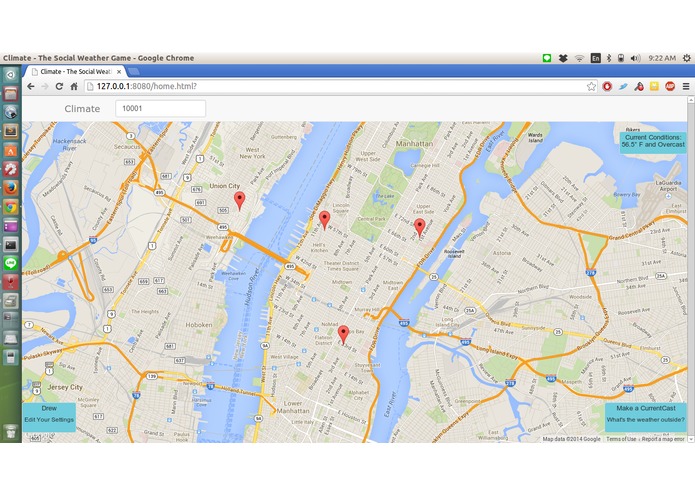This screenshot has height=494, width=695.
Task: Select the map marker near the Flatiron District
Action: point(343,335)
